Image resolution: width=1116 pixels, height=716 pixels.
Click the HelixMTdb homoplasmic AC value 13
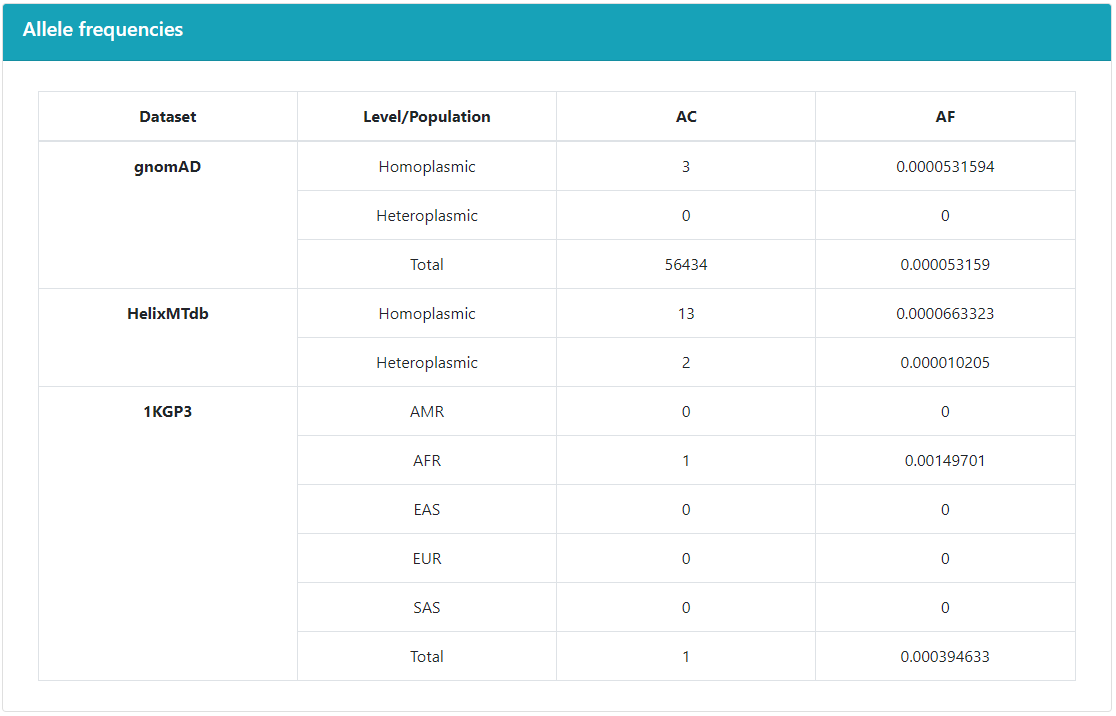pos(686,314)
